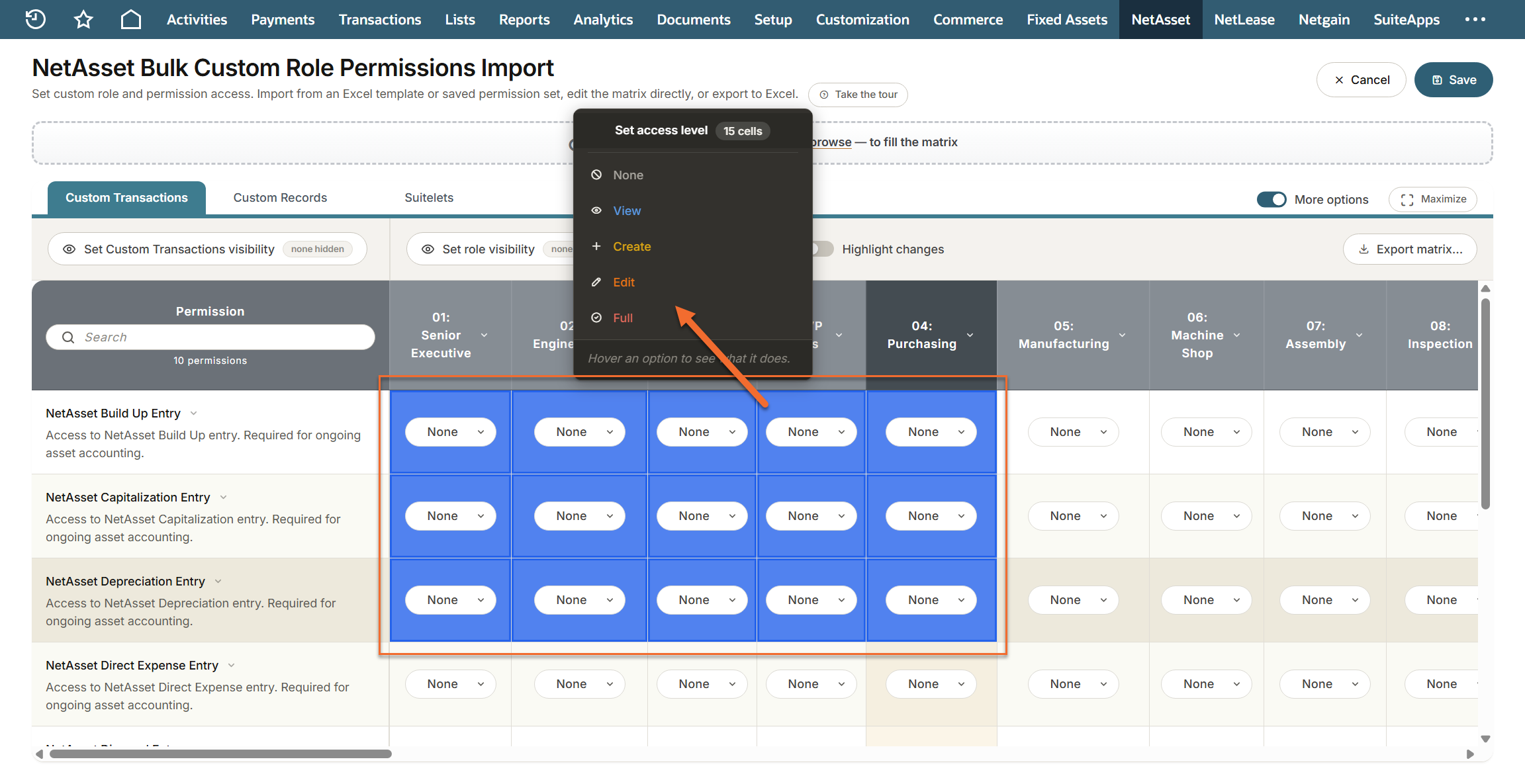The width and height of the screenshot is (1525, 784).
Task: Choose Edit access level from popup
Action: tap(692, 283)
